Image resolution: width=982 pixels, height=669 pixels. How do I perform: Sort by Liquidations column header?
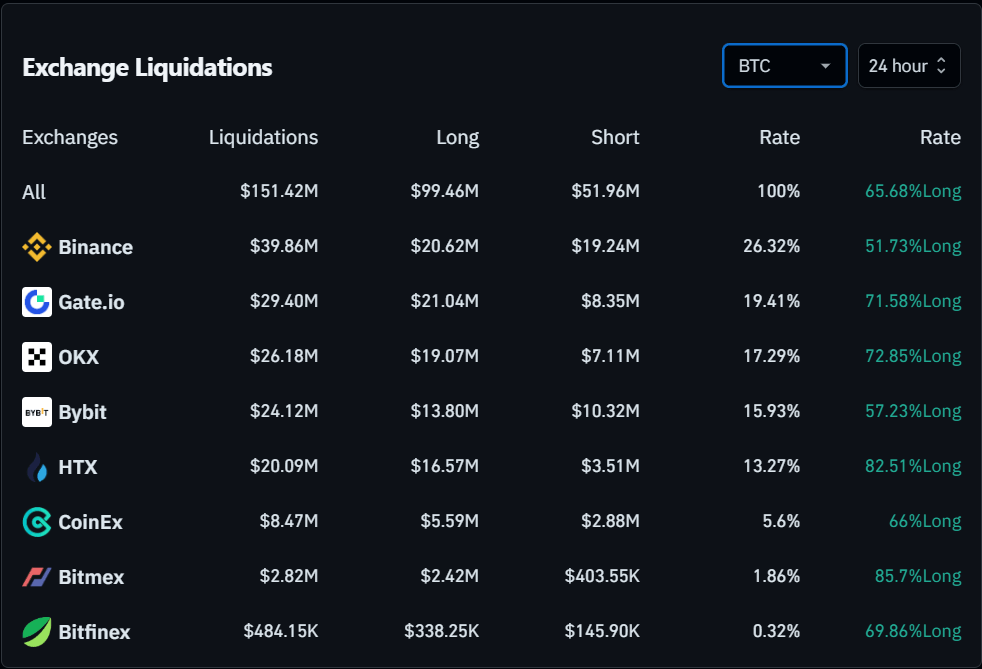click(263, 138)
